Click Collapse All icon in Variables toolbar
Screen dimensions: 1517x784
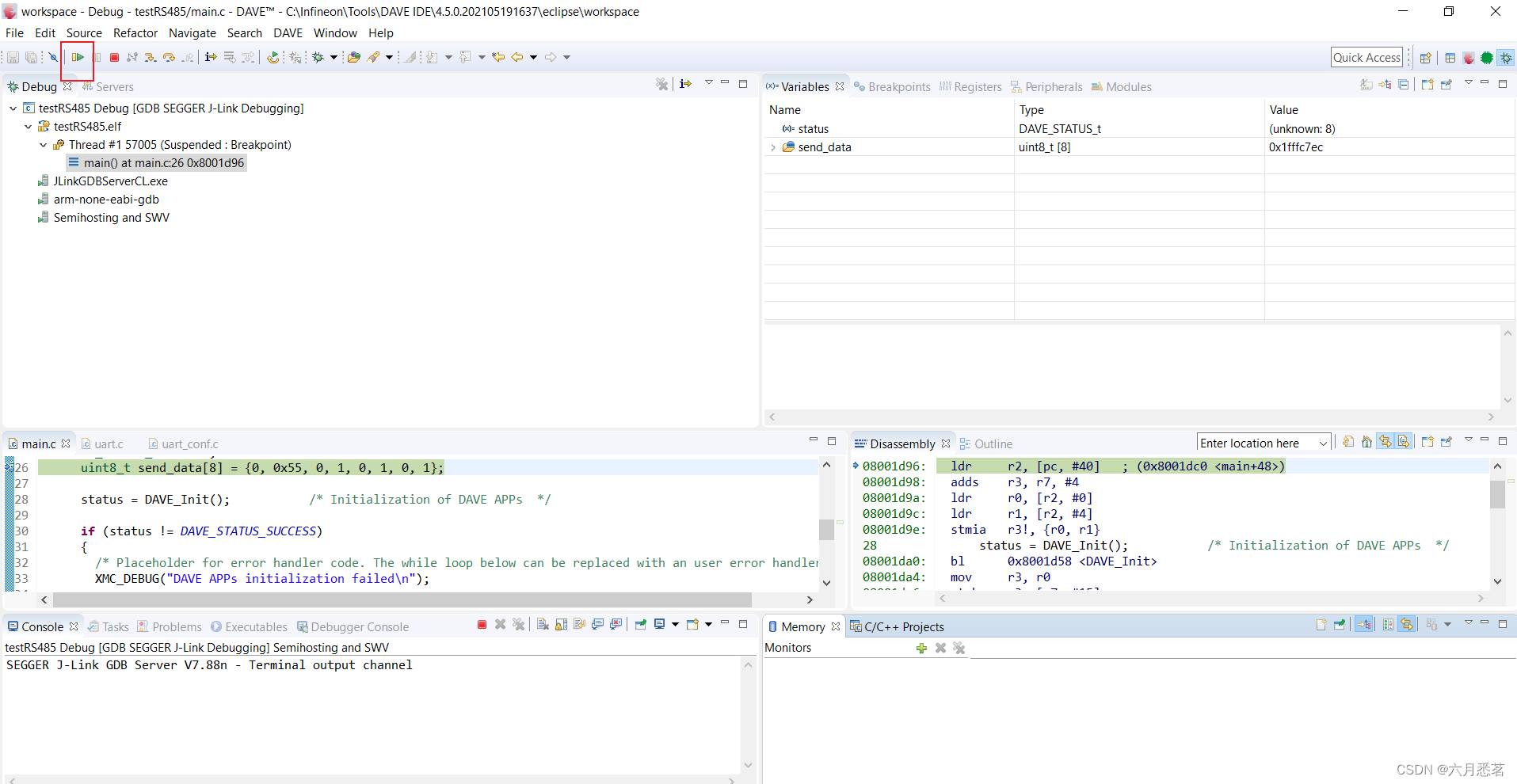pyautogui.click(x=1404, y=85)
